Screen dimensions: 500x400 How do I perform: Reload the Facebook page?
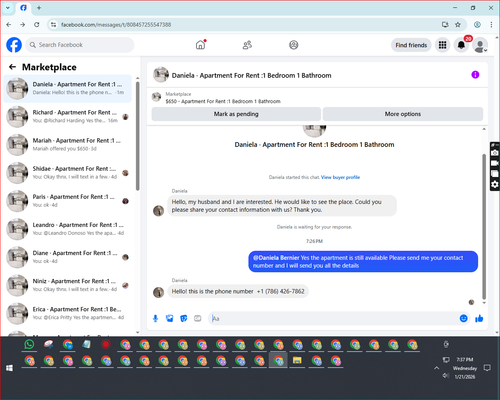pyautogui.click(x=37, y=24)
